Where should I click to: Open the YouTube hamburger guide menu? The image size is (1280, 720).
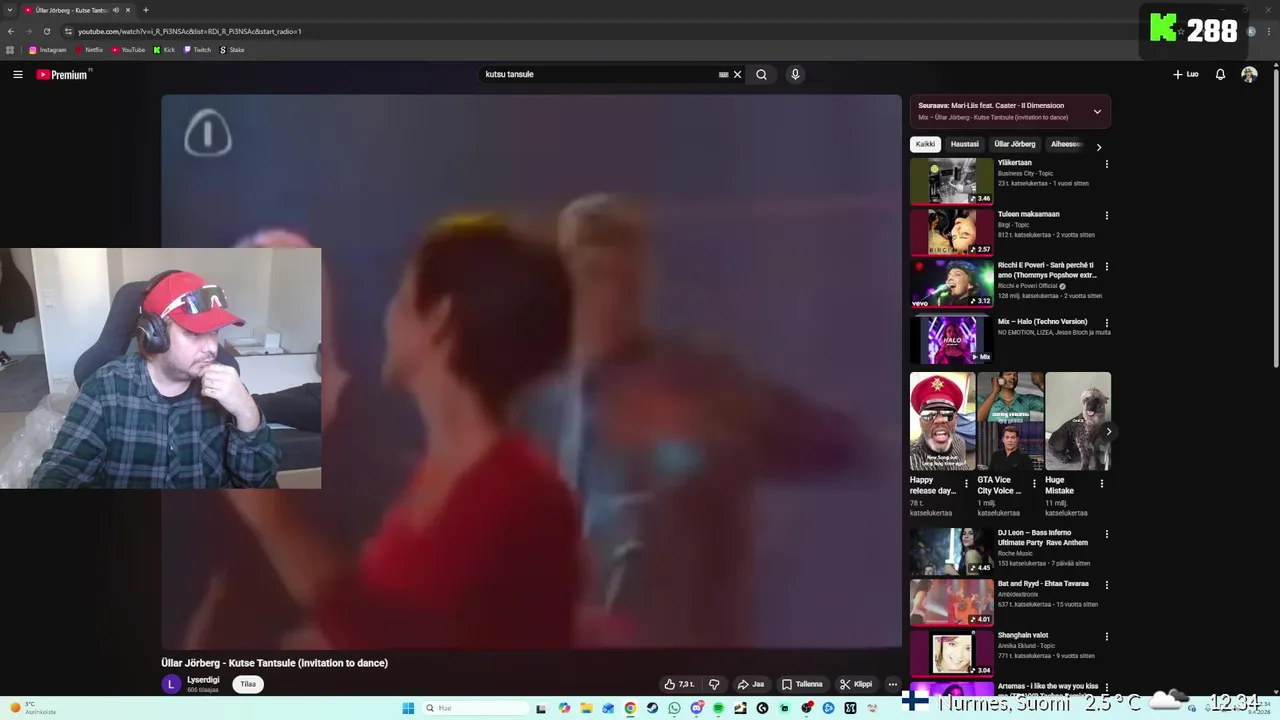pos(17,74)
